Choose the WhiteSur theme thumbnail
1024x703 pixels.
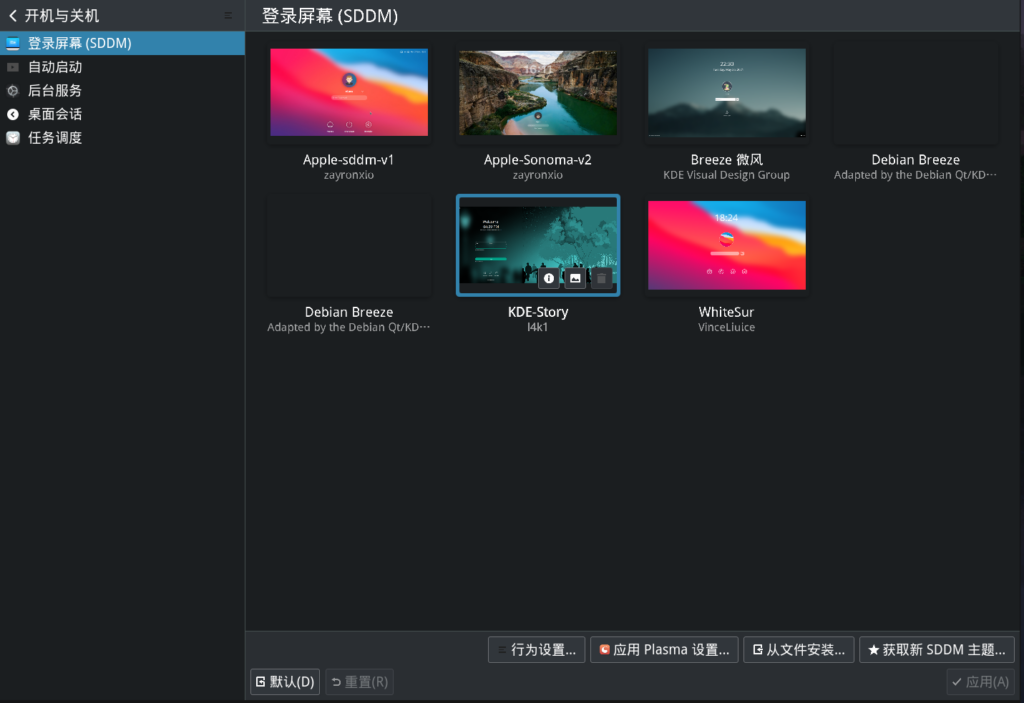tap(727, 245)
